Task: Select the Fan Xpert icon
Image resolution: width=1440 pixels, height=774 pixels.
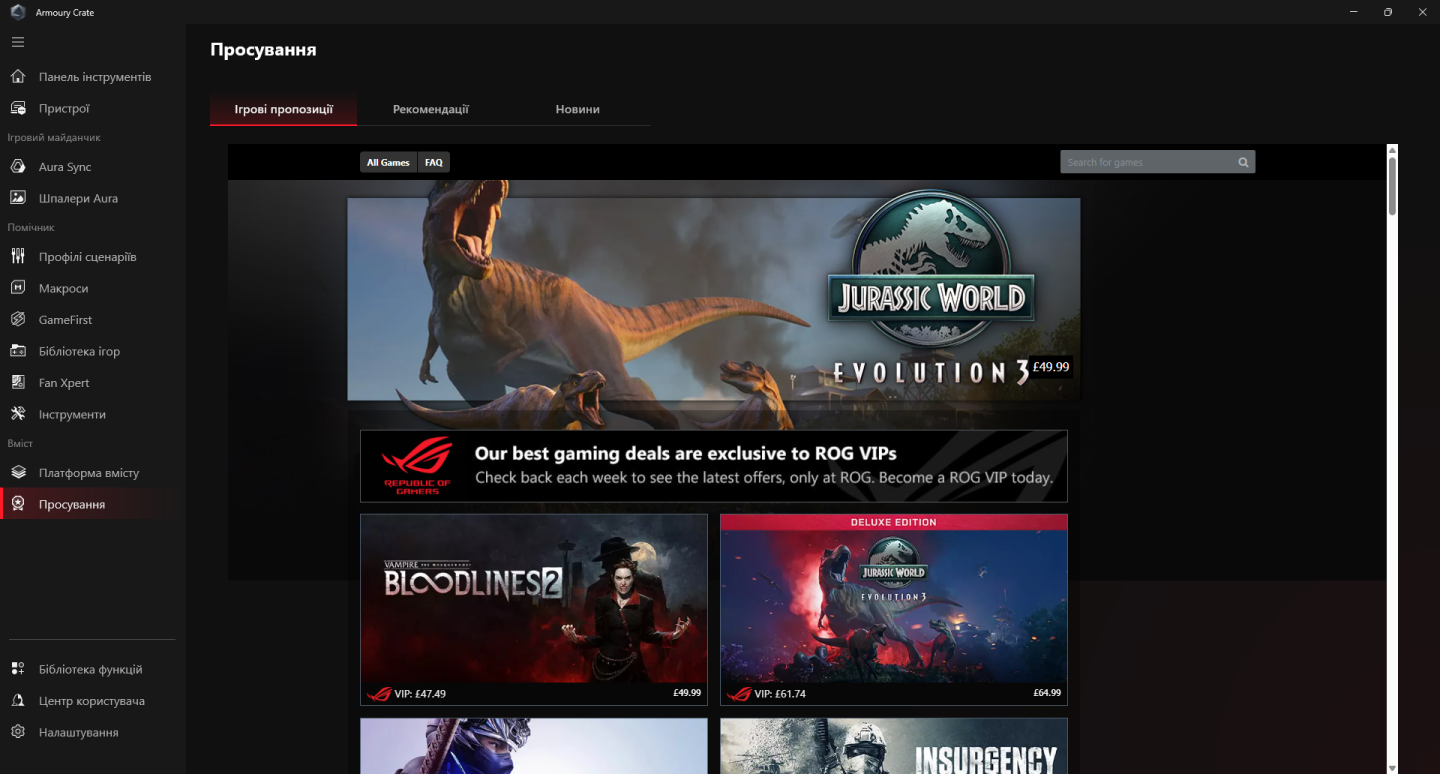Action: click(x=18, y=383)
